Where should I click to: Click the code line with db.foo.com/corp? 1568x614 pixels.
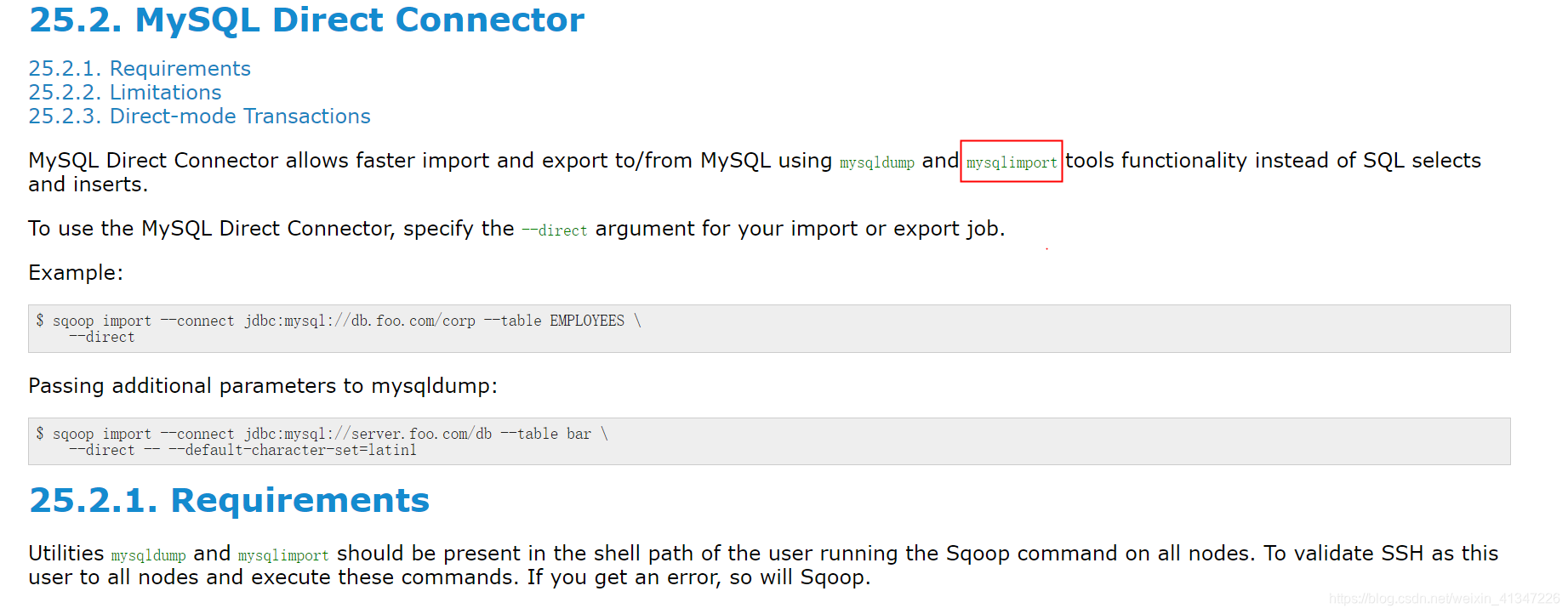point(339,321)
